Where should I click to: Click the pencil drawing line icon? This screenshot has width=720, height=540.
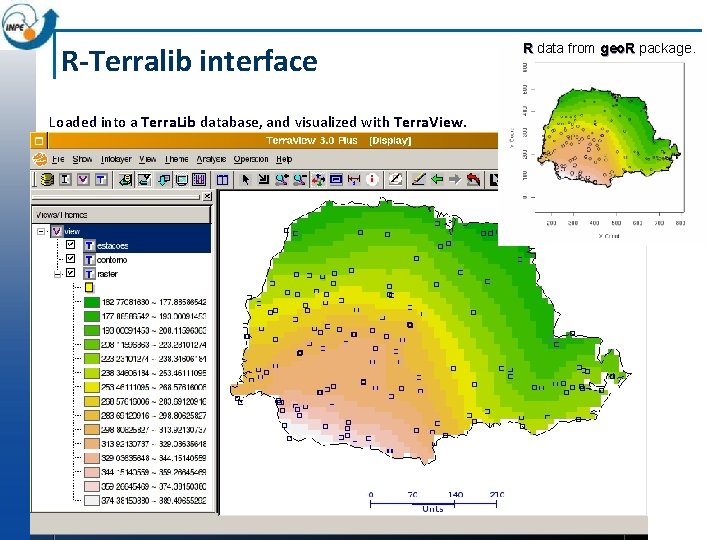click(418, 180)
